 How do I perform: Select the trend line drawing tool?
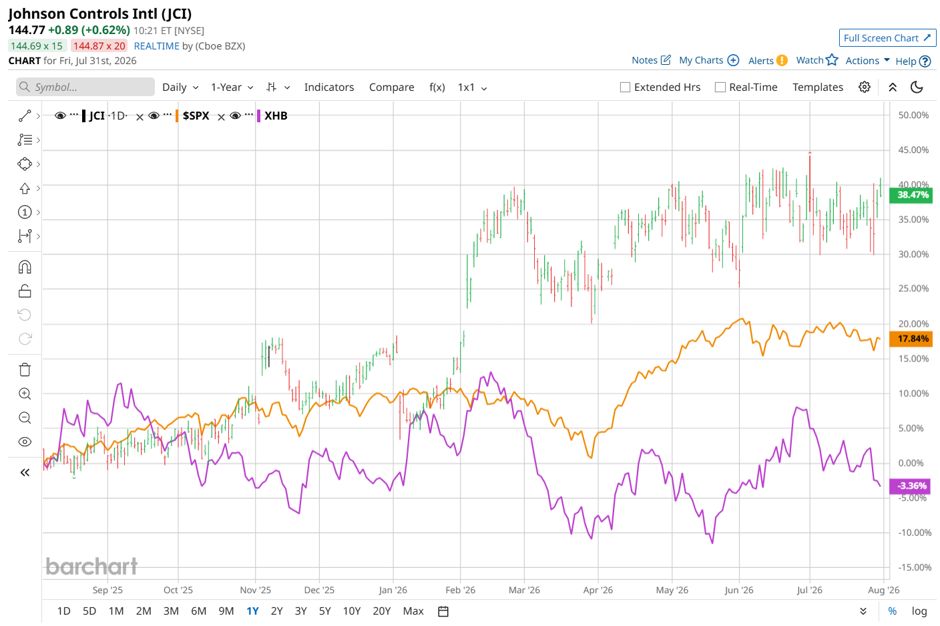click(x=25, y=116)
